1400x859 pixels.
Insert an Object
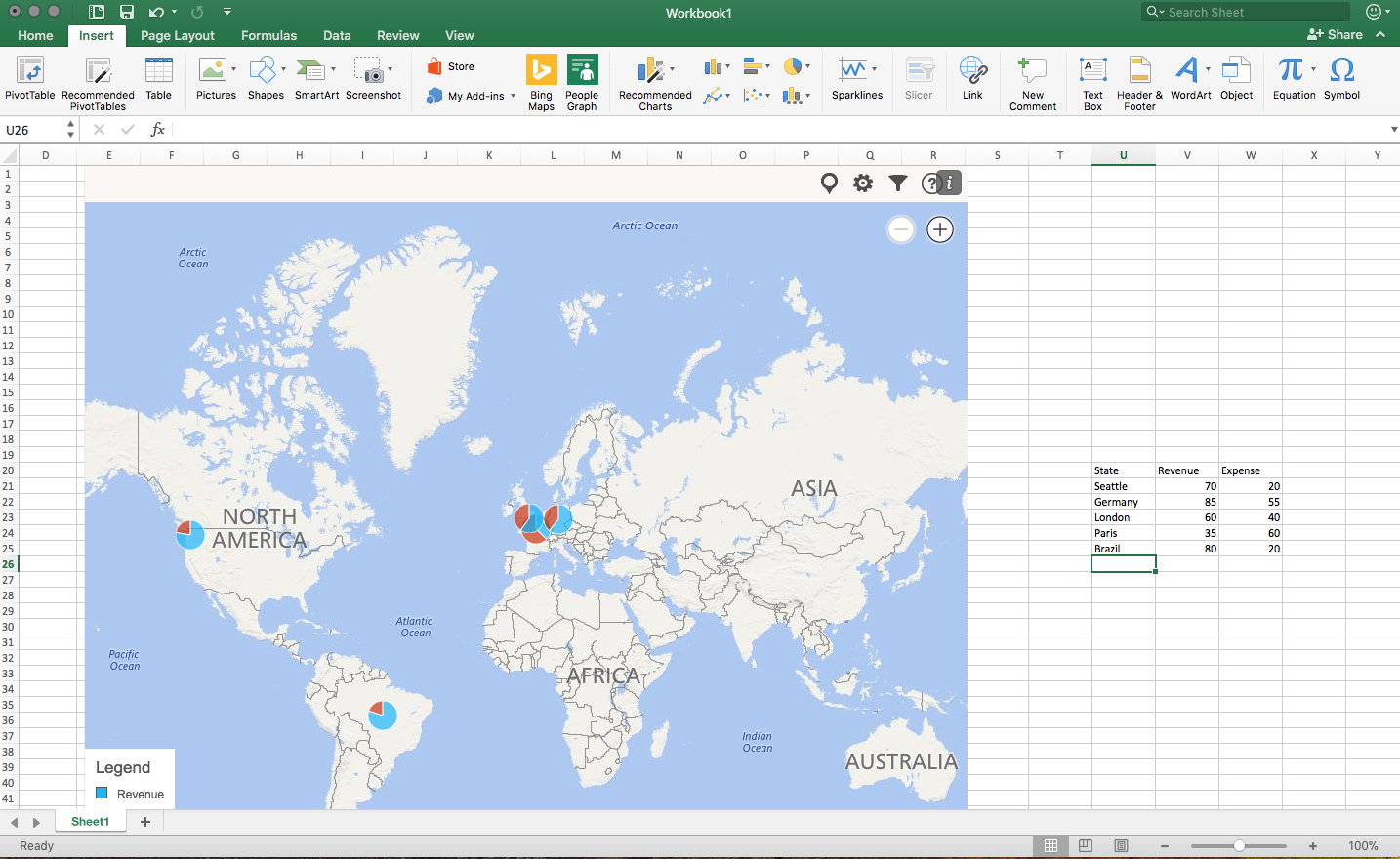(x=1236, y=78)
